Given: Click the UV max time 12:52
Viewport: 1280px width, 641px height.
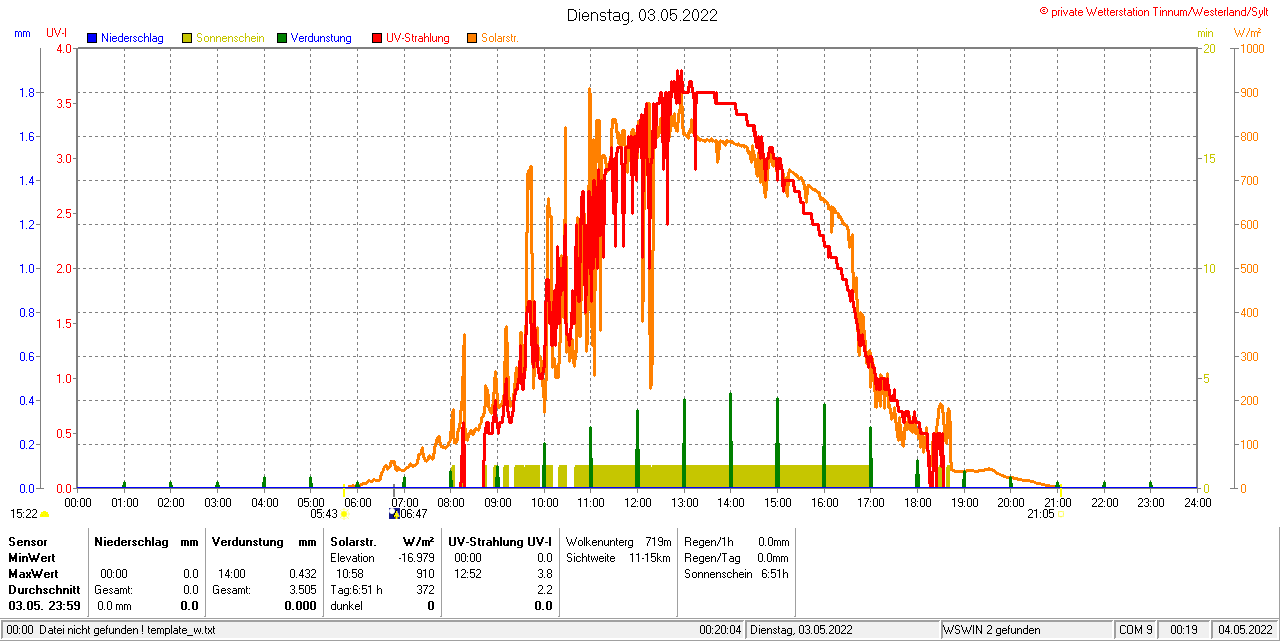Looking at the screenshot, I should click(x=467, y=574).
